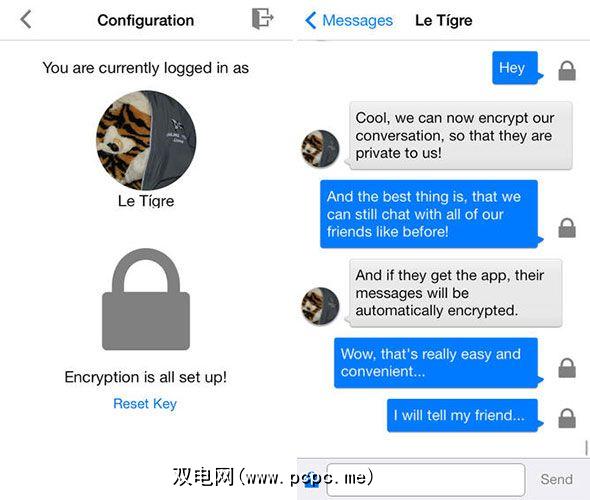Select the "Hey" message bubble
The width and height of the screenshot is (590, 500).
click(x=517, y=68)
